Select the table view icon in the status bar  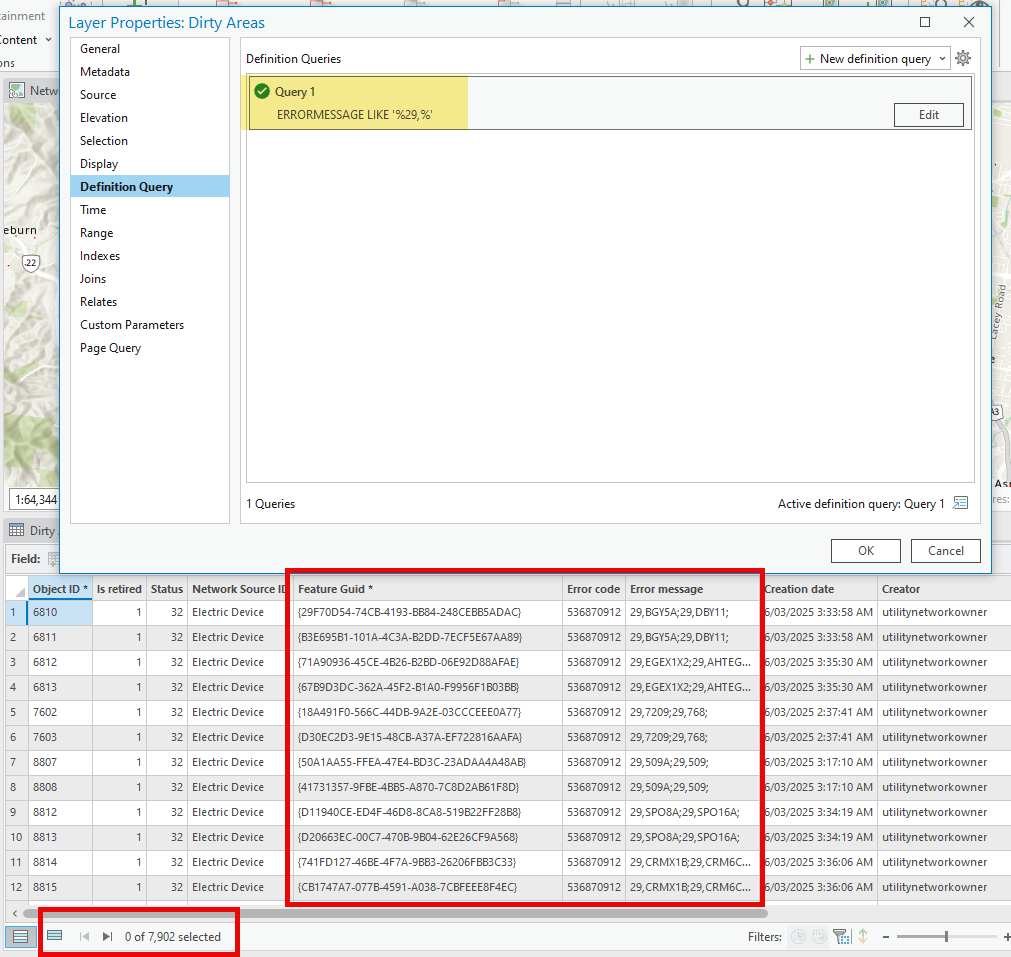[x=19, y=936]
